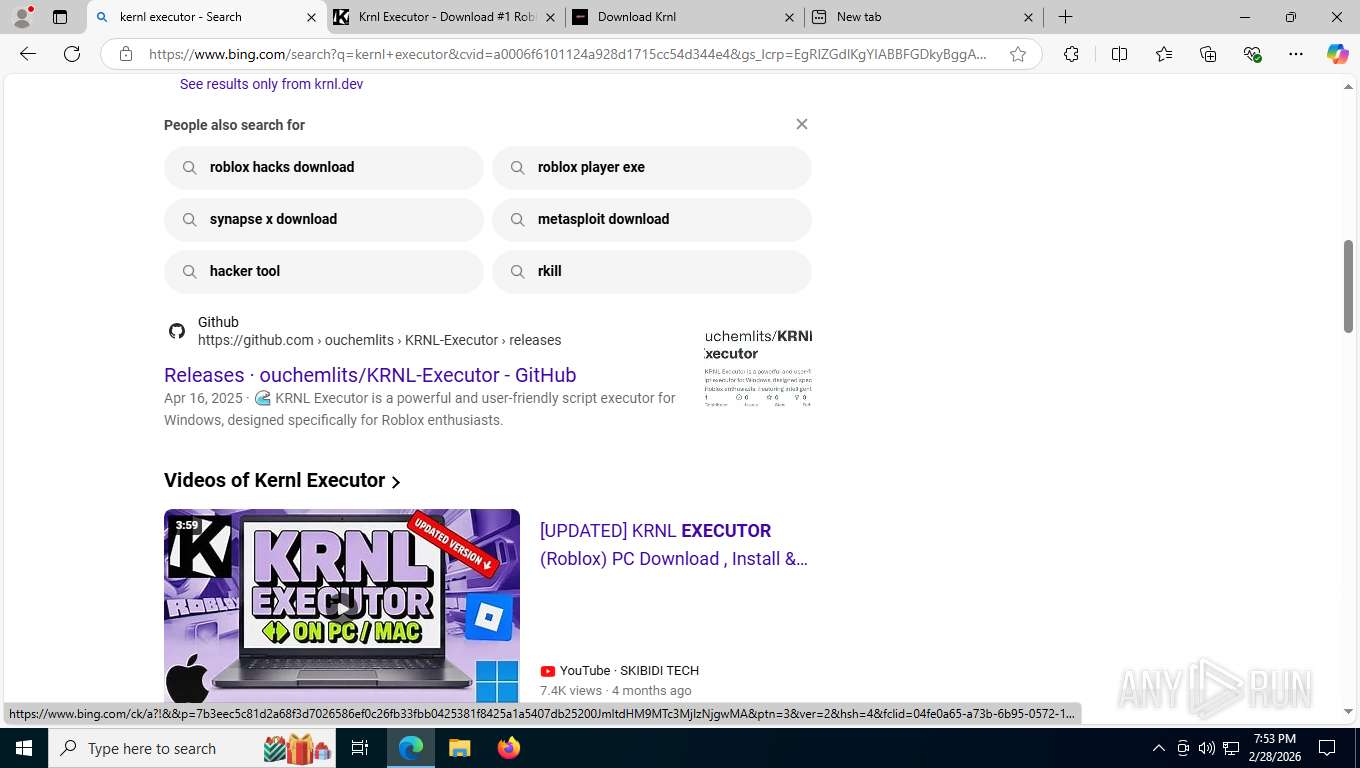
Task: Click the address bar URL field
Action: 568,54
